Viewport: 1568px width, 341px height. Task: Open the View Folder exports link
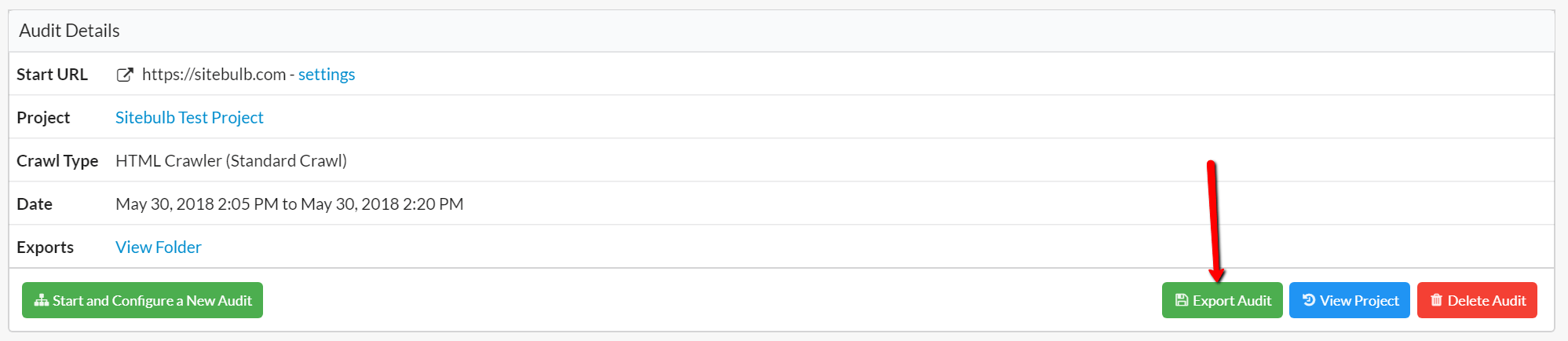point(159,247)
